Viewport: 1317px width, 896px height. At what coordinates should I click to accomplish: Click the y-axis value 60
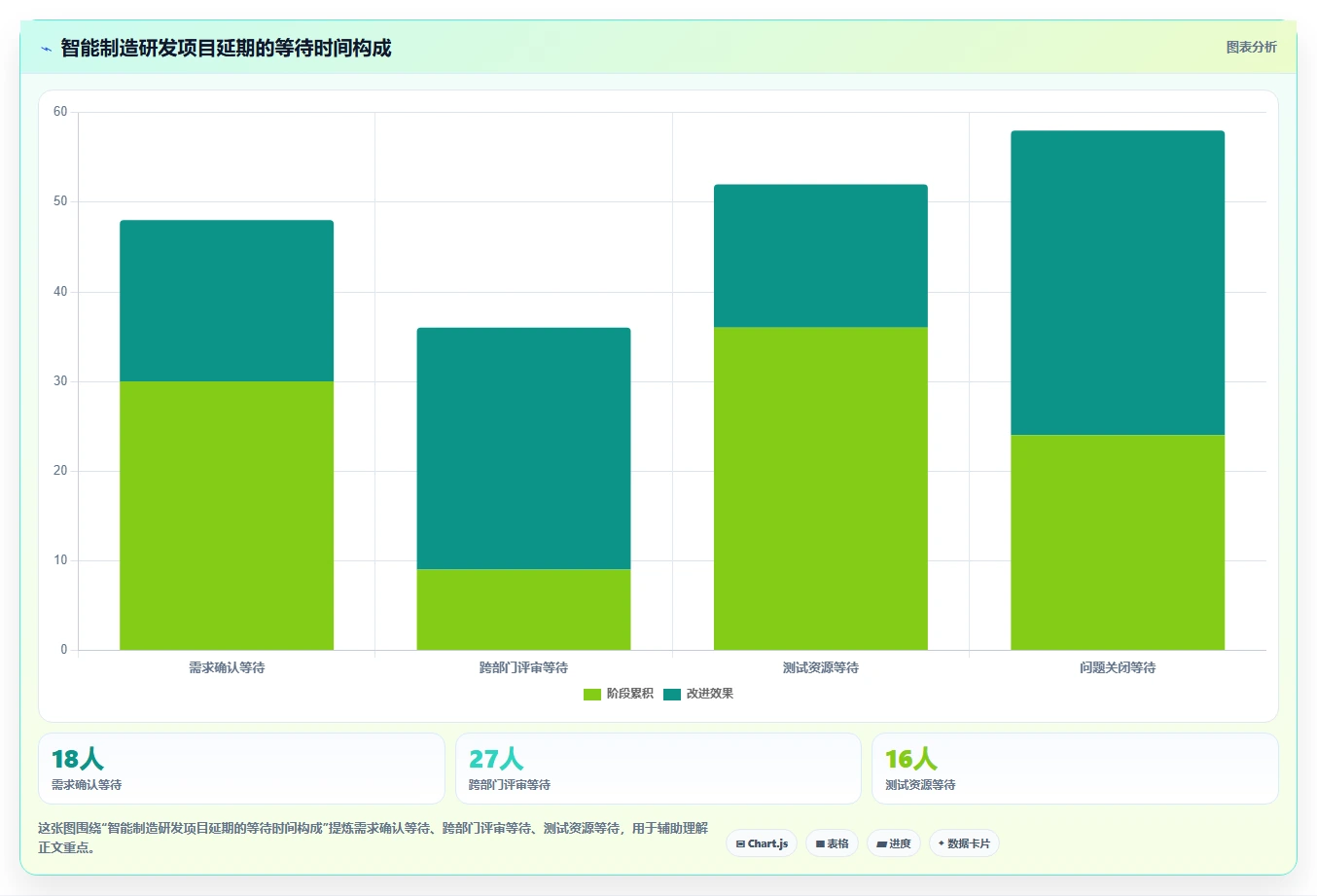(60, 112)
